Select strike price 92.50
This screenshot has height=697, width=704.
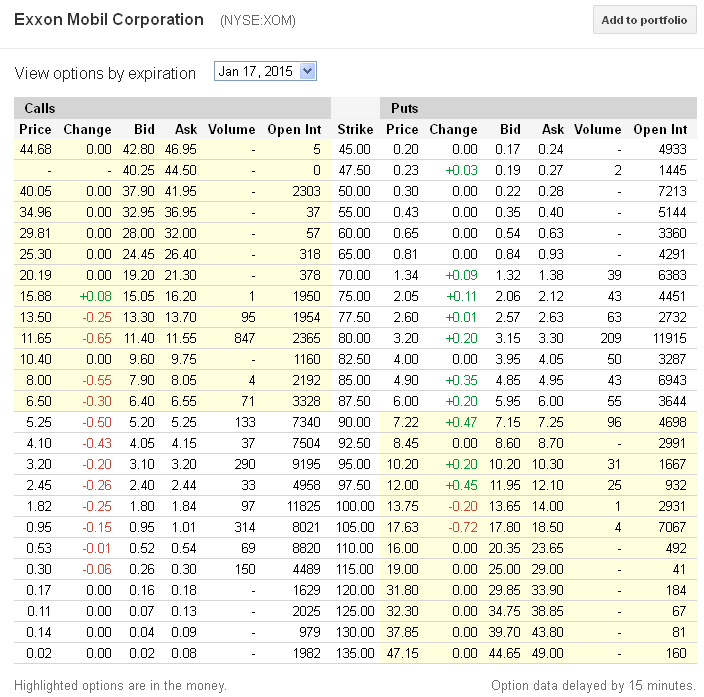click(354, 443)
